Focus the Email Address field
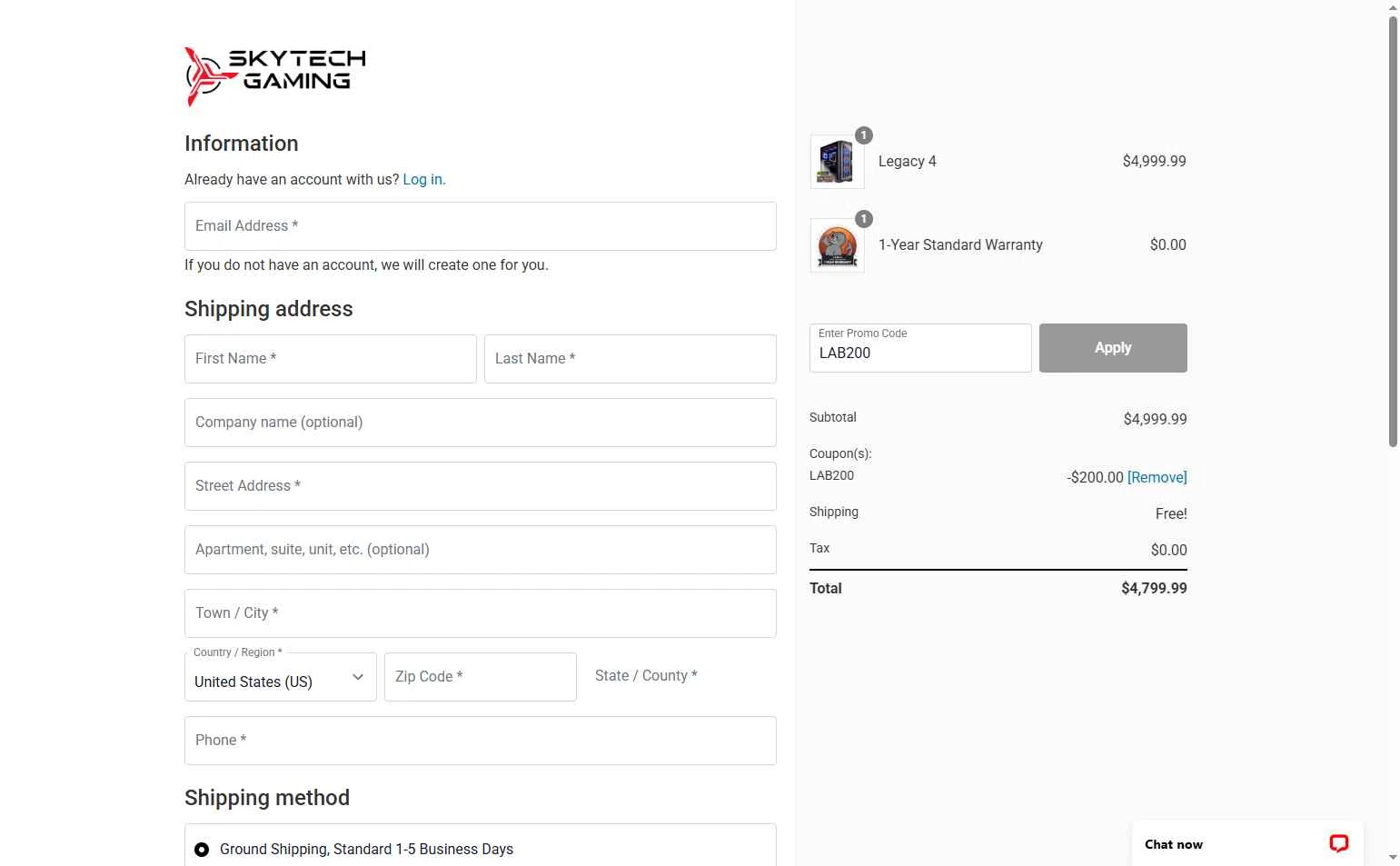The width and height of the screenshot is (1400, 866). (480, 226)
